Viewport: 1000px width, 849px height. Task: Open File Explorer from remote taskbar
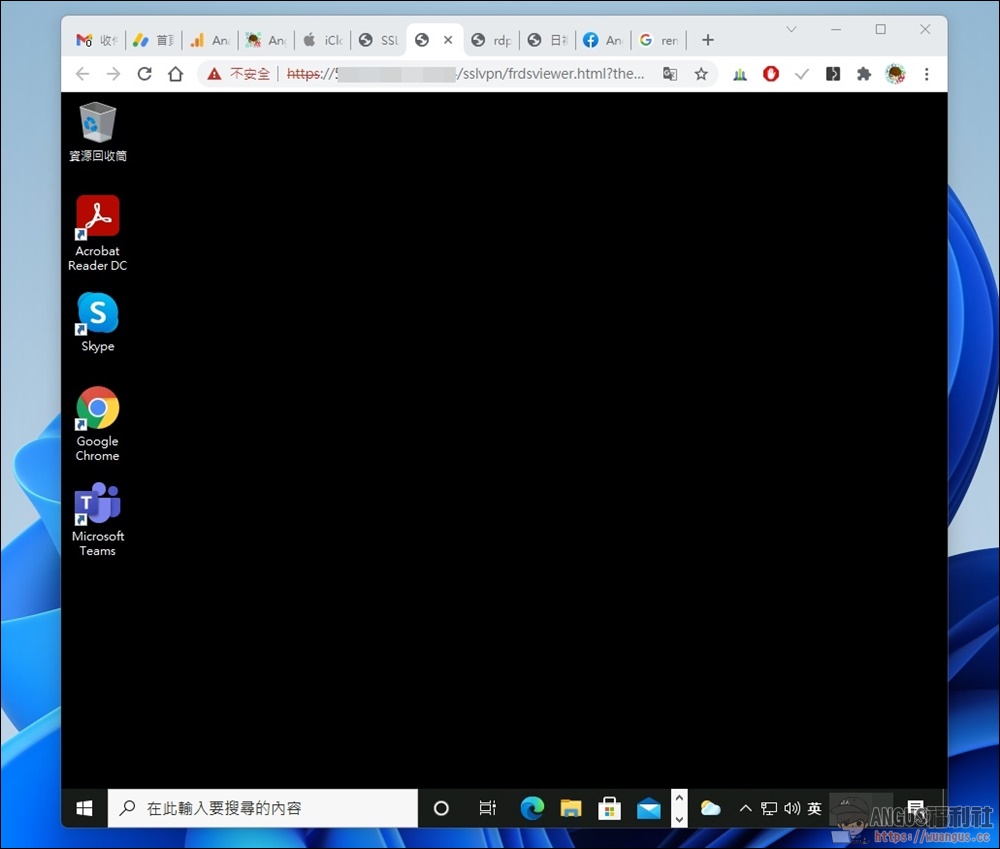tap(571, 809)
